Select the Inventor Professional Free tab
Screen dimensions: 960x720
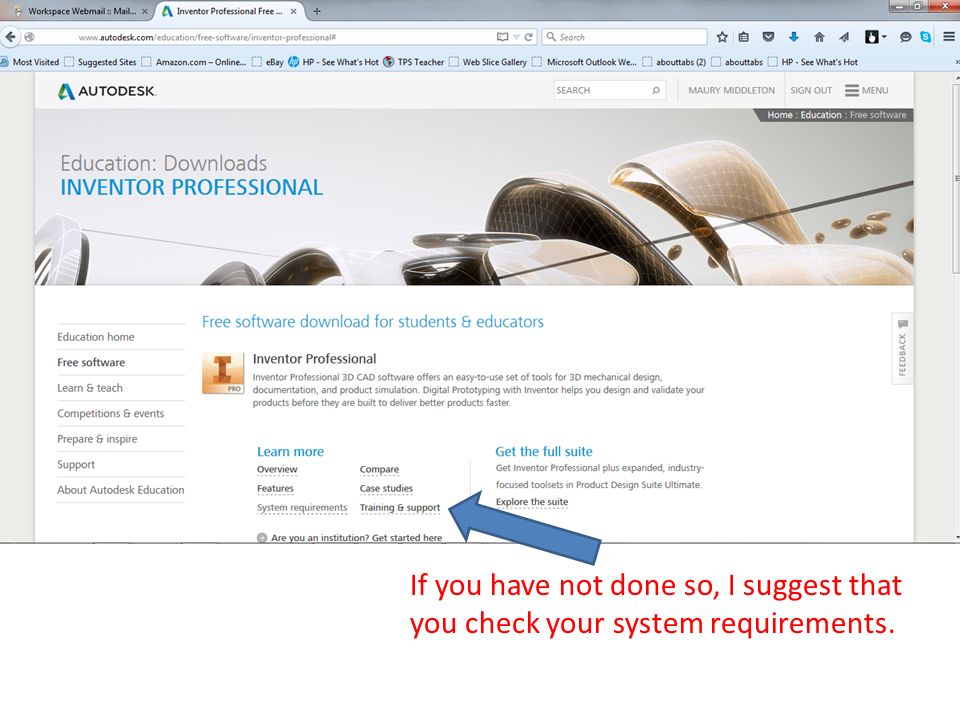(228, 11)
